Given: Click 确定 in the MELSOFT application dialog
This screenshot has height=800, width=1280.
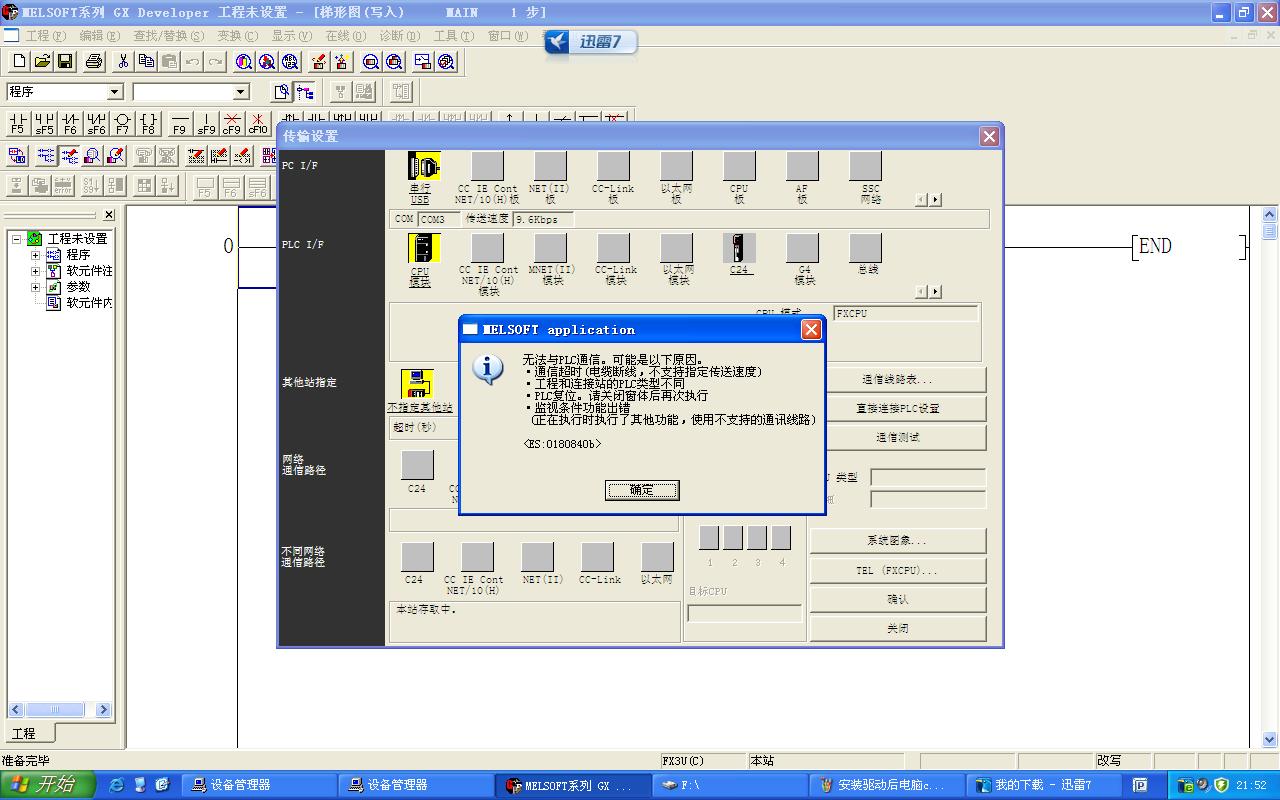Looking at the screenshot, I should pyautogui.click(x=642, y=490).
